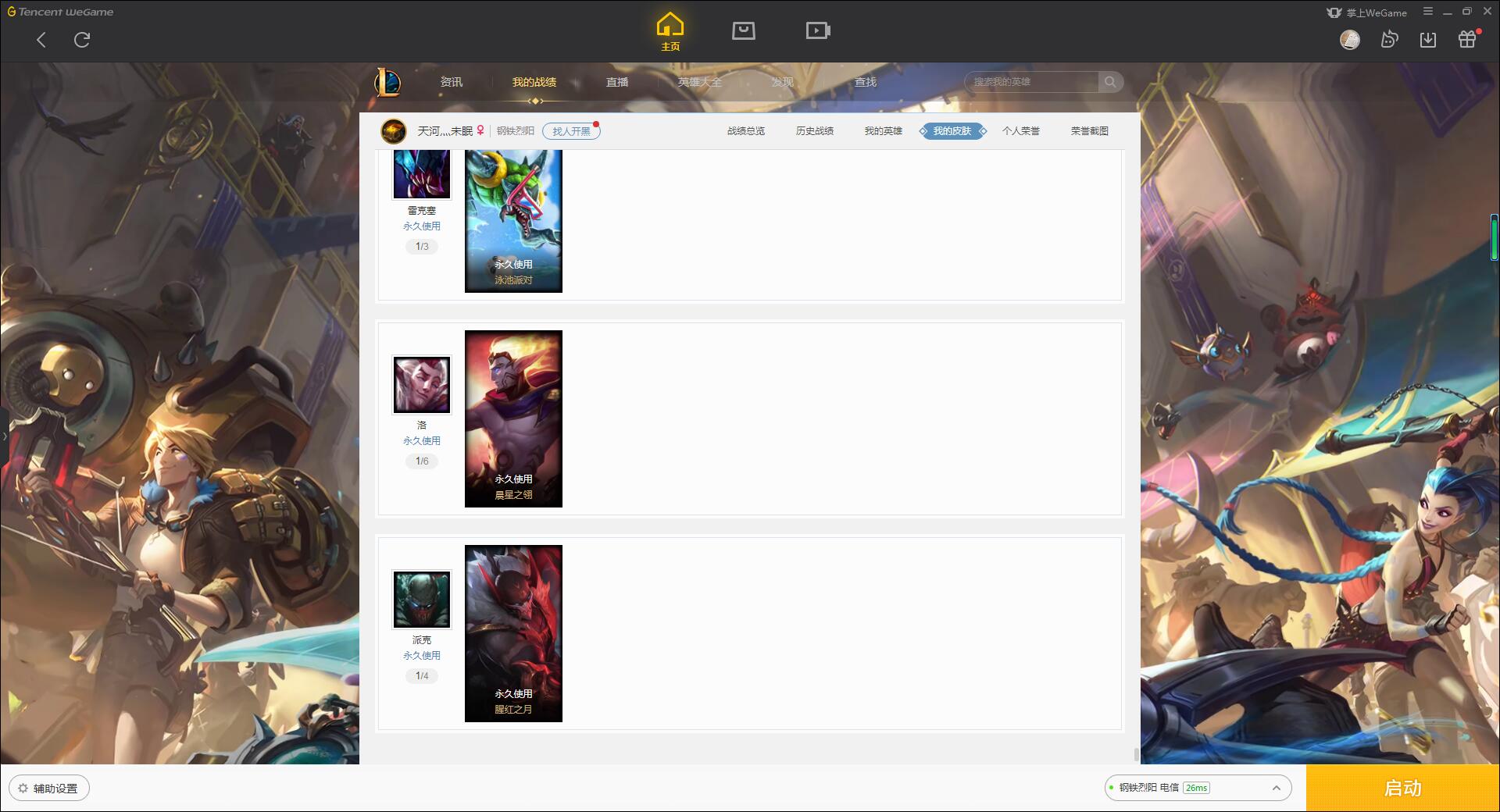Click the search magnifier icon
Viewport: 1500px width, 812px height.
pyautogui.click(x=1110, y=82)
